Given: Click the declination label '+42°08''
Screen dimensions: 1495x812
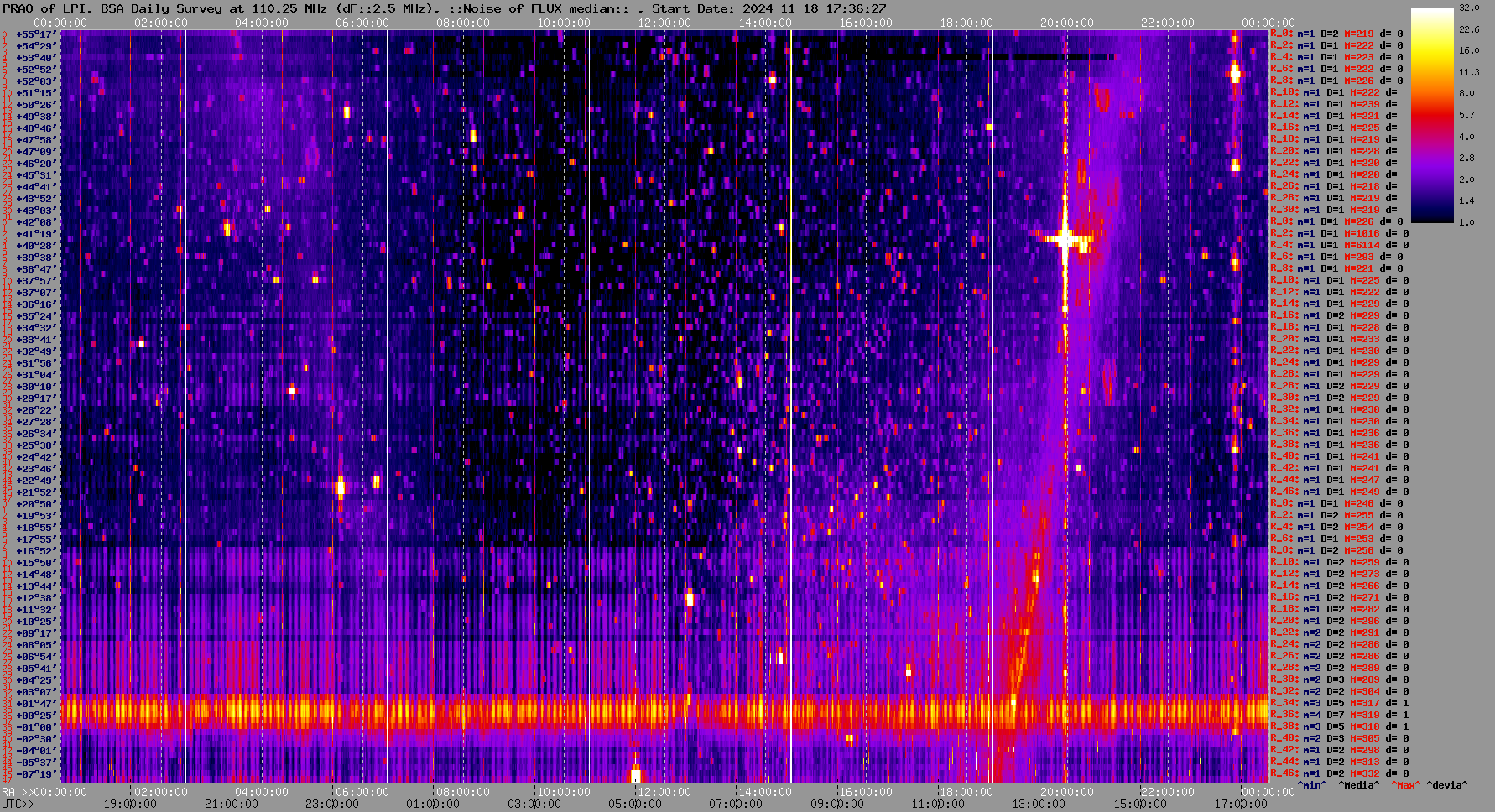Looking at the screenshot, I should (36, 221).
